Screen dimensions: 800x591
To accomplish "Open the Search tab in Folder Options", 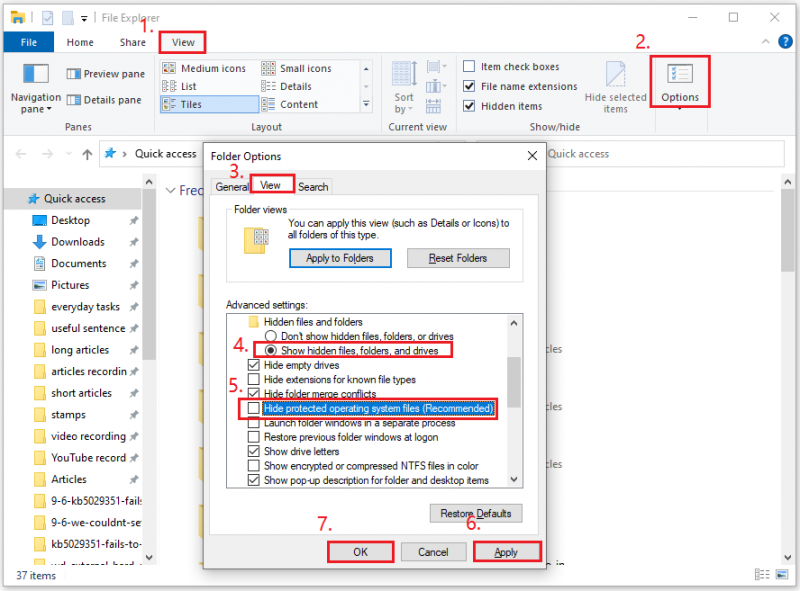I will pyautogui.click(x=313, y=187).
